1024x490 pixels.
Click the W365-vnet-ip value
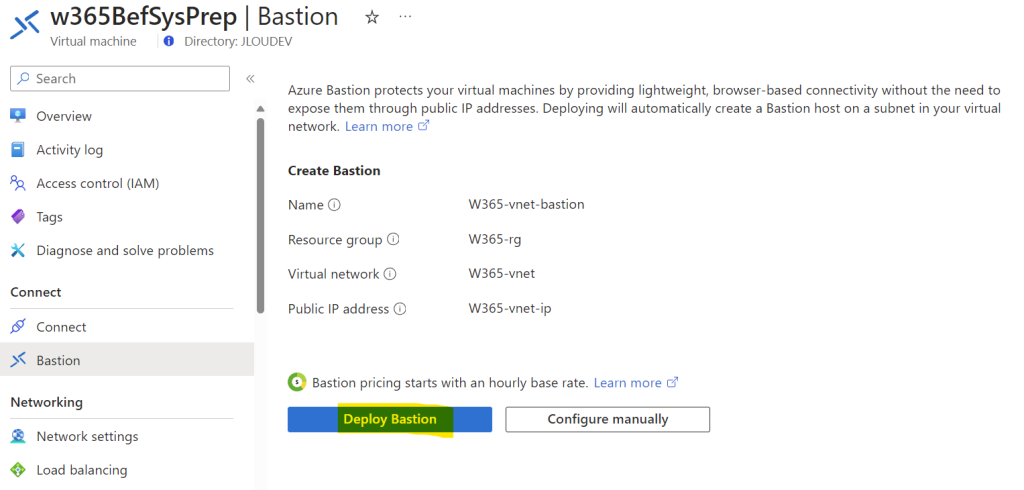510,308
